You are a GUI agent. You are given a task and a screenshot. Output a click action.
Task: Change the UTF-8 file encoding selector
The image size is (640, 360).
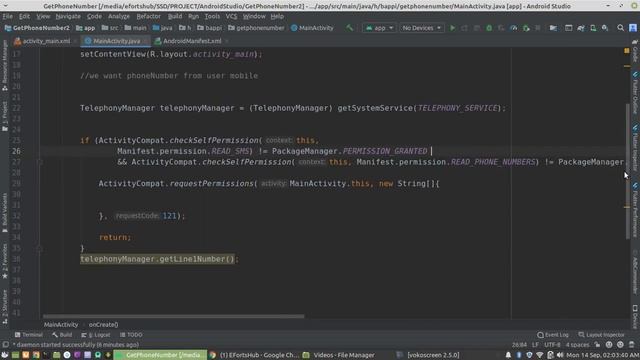(552, 345)
